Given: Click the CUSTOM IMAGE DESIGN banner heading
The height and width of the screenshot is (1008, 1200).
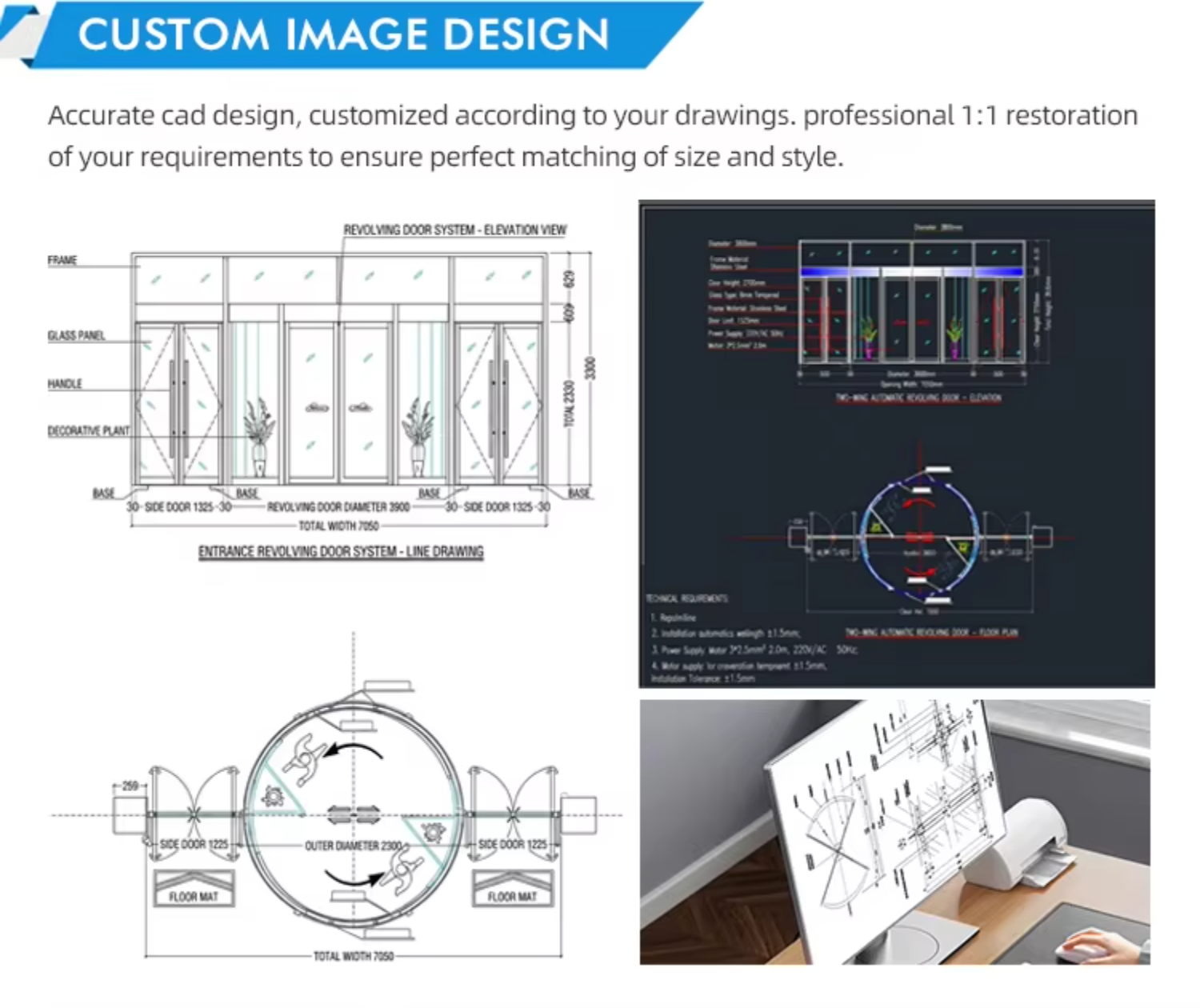Looking at the screenshot, I should tap(344, 34).
